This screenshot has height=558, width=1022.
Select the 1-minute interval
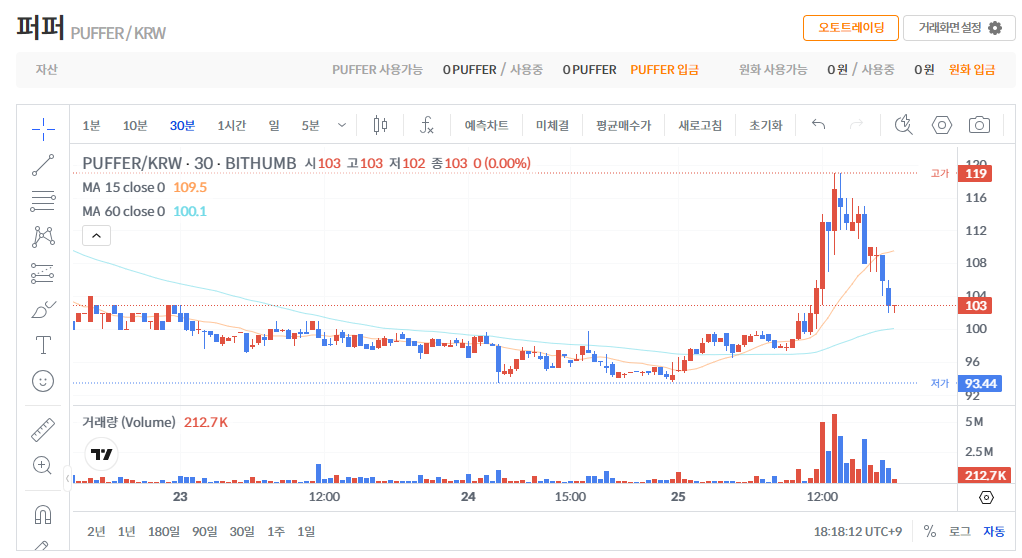pyautogui.click(x=91, y=125)
